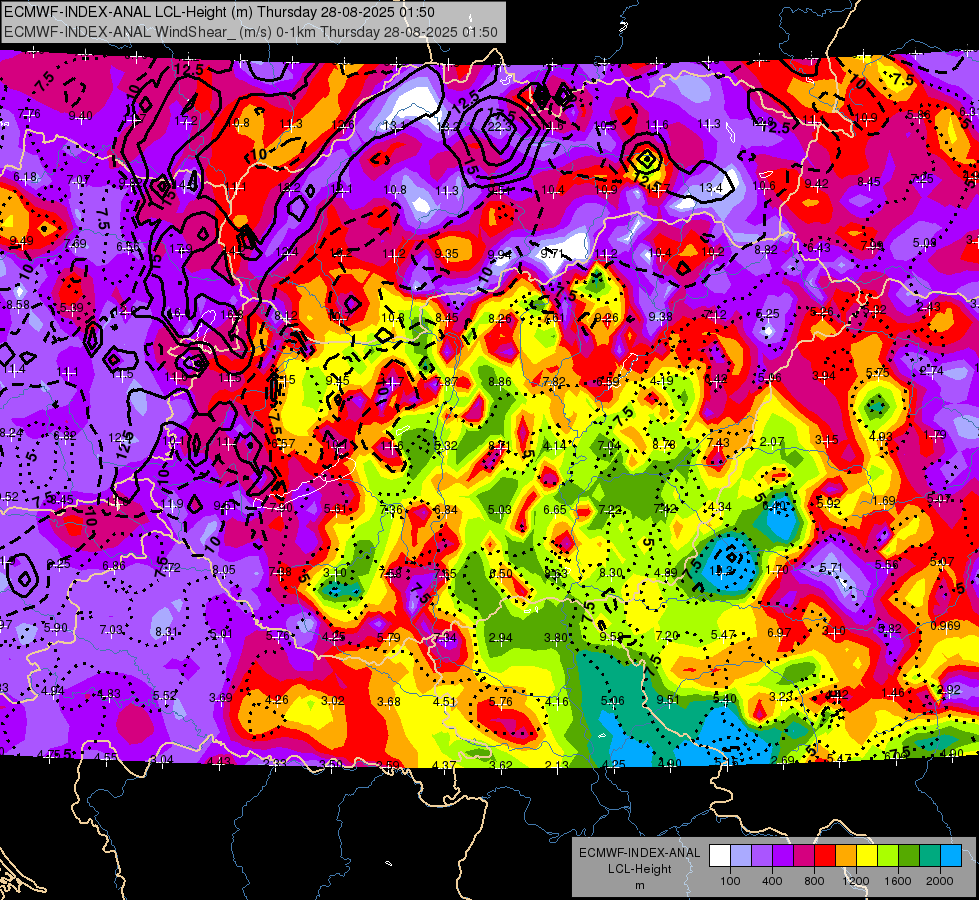Click the pale lavender legend swatch
Image resolution: width=979 pixels, height=900 pixels.
(x=740, y=856)
